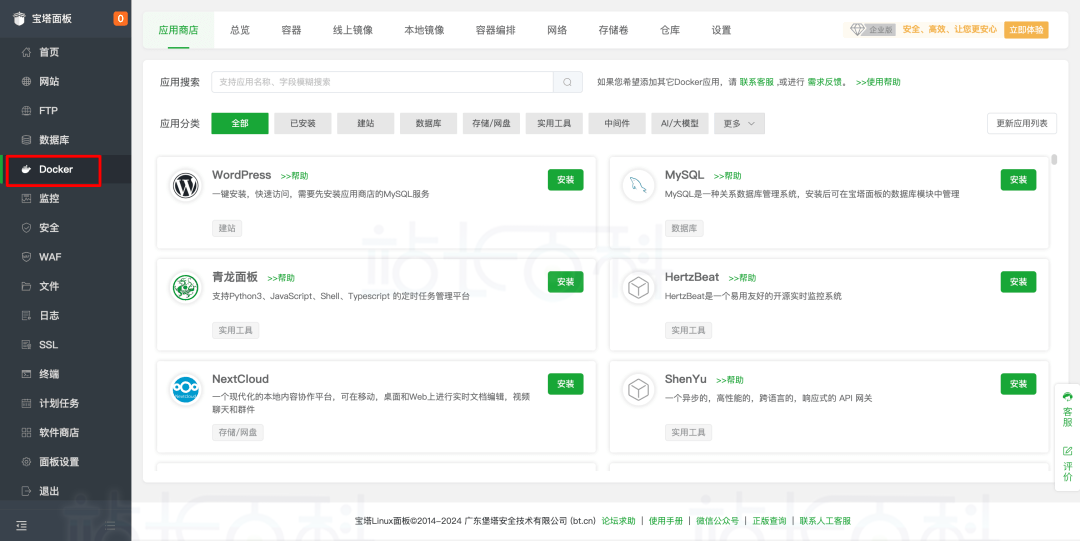Click the search magnifier icon button
Image resolution: width=1080 pixels, height=541 pixels.
(x=568, y=82)
